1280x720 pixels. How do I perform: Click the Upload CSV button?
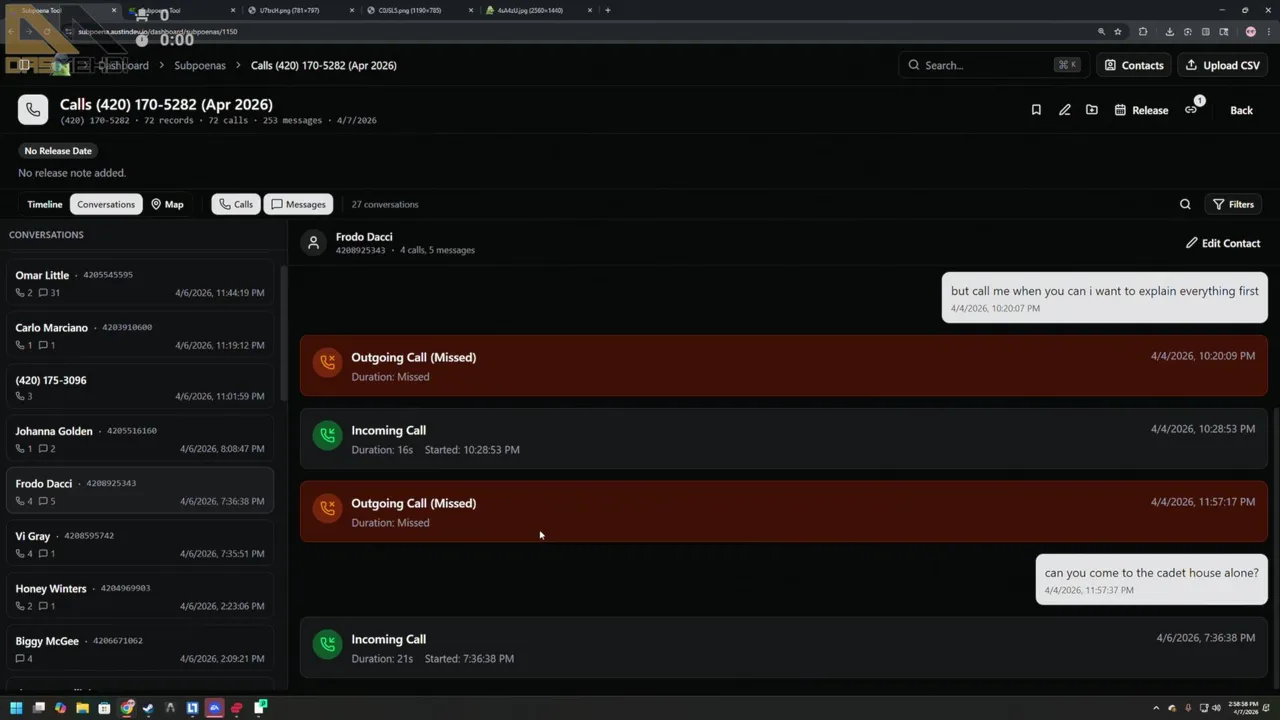click(1223, 65)
